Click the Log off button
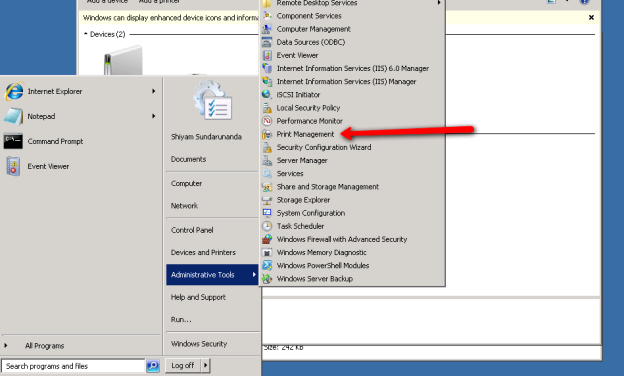 pos(183,365)
